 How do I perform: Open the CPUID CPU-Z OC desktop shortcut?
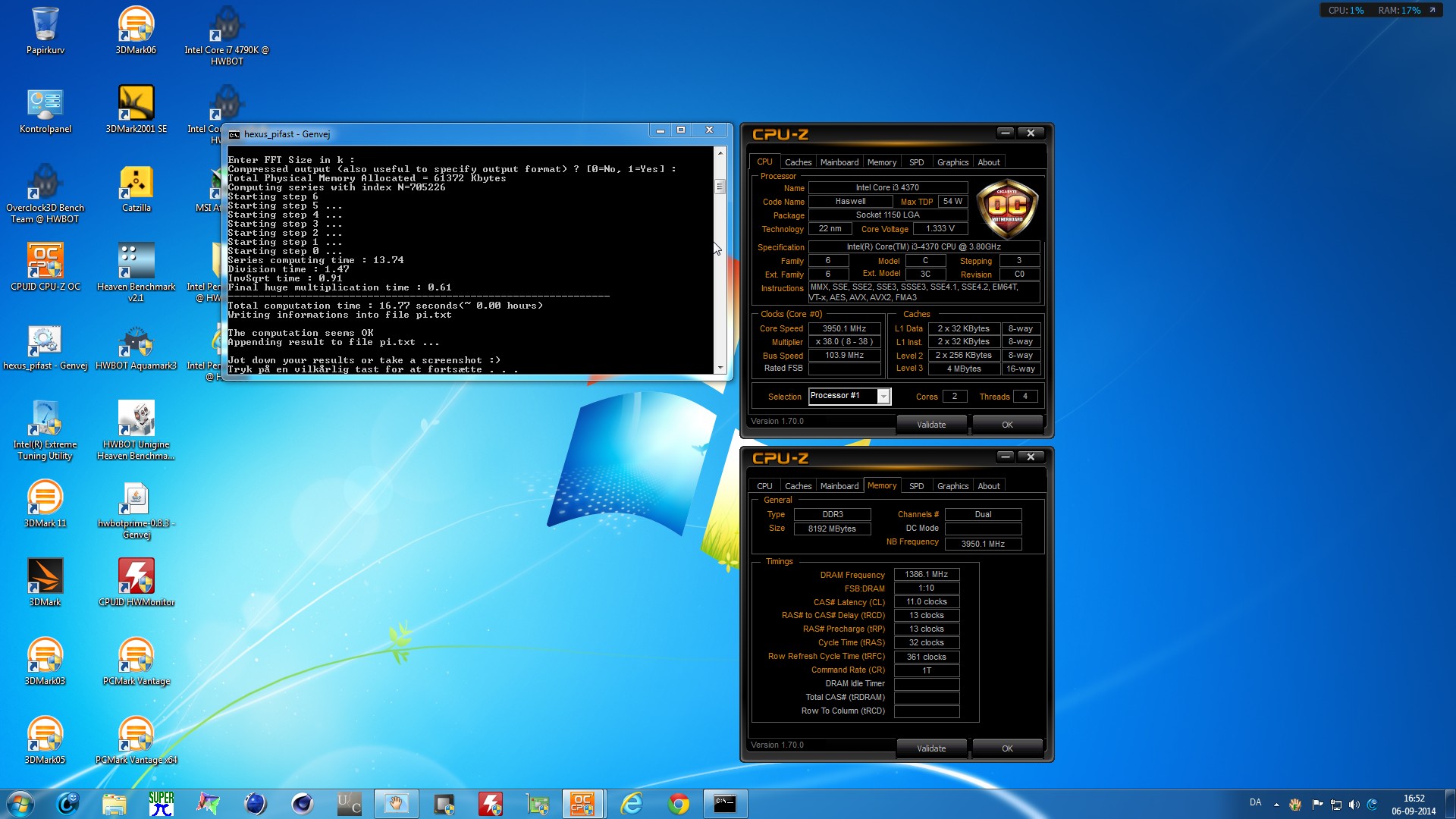[x=45, y=267]
